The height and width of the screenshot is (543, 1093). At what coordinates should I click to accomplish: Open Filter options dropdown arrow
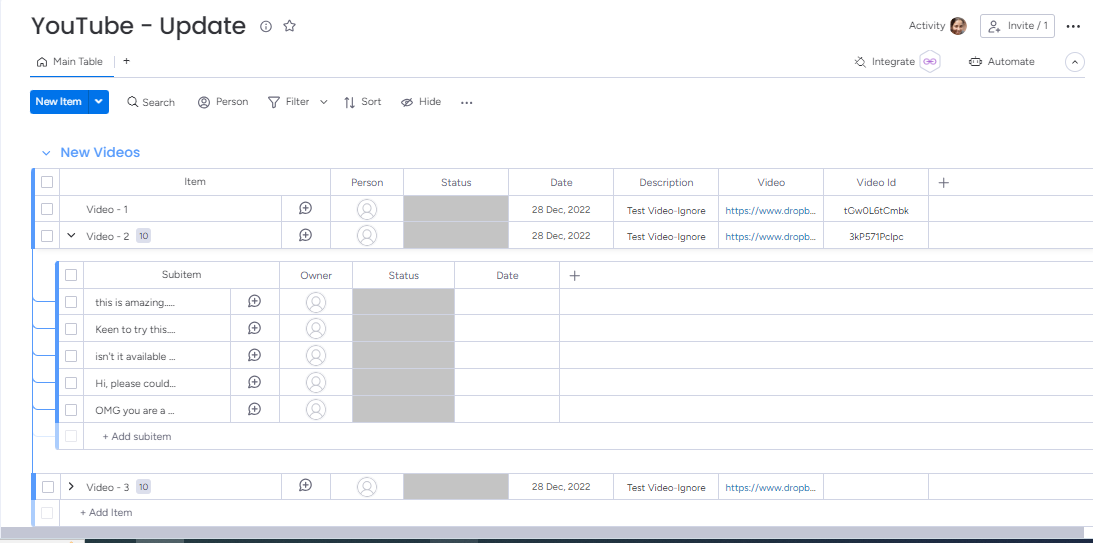tap(323, 102)
